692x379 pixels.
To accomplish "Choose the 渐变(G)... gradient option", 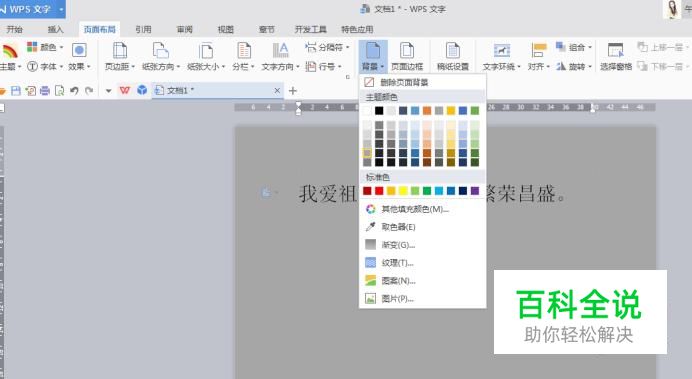I will click(422, 245).
